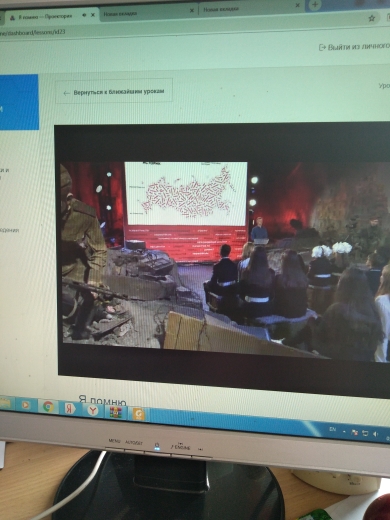This screenshot has width=390, height=520.
Task: Open Google Chrome from the taskbar
Action: [x=48, y=406]
